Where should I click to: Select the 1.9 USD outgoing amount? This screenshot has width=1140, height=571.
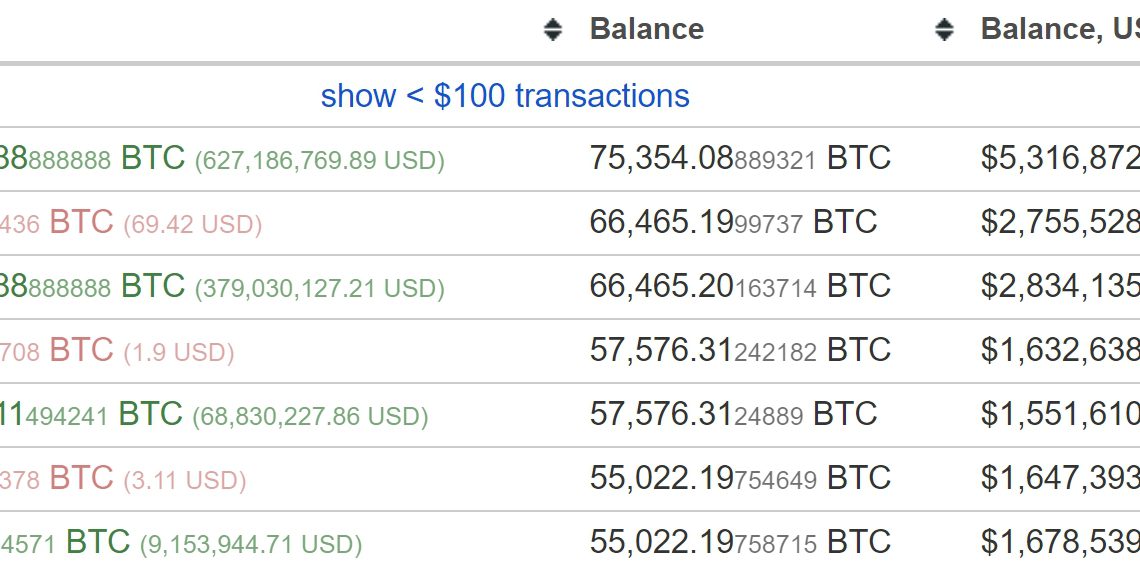tap(178, 352)
